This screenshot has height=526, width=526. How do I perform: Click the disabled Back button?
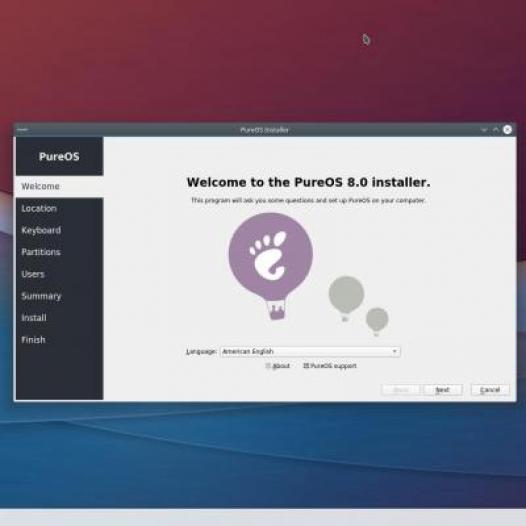(401, 390)
